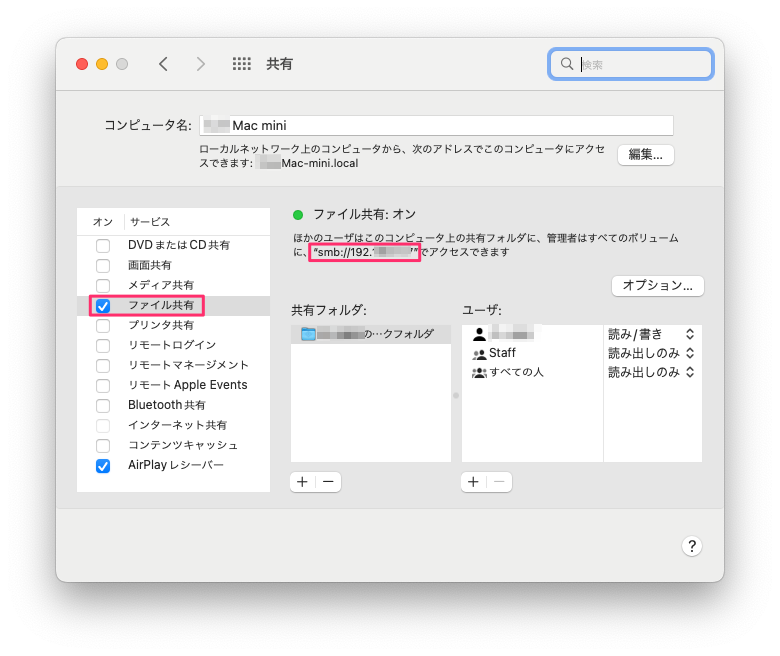Select コンテンツキャッシュ service label

[x=183, y=445]
